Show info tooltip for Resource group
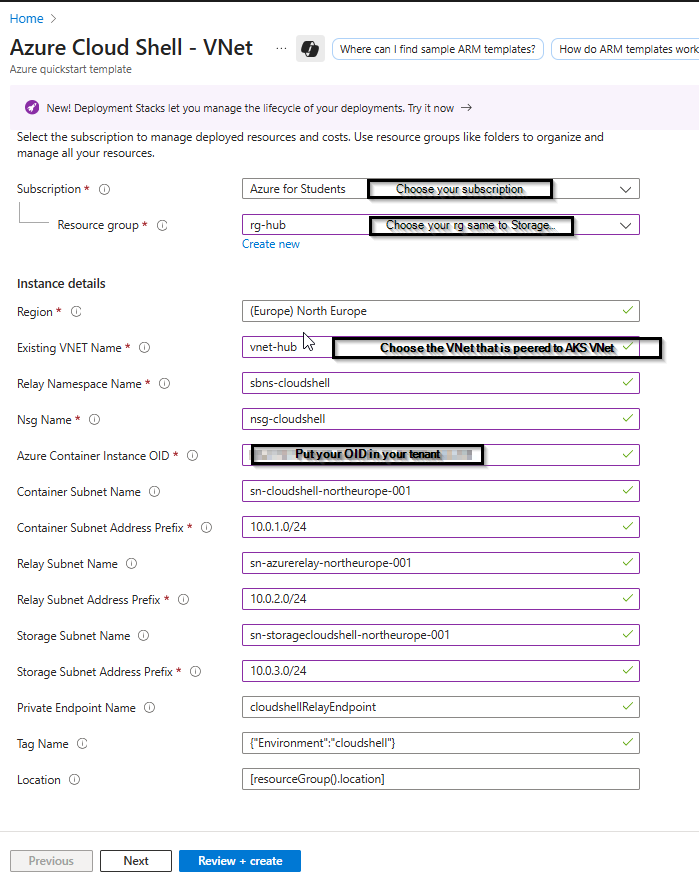The height and width of the screenshot is (887, 699). click(x=162, y=225)
